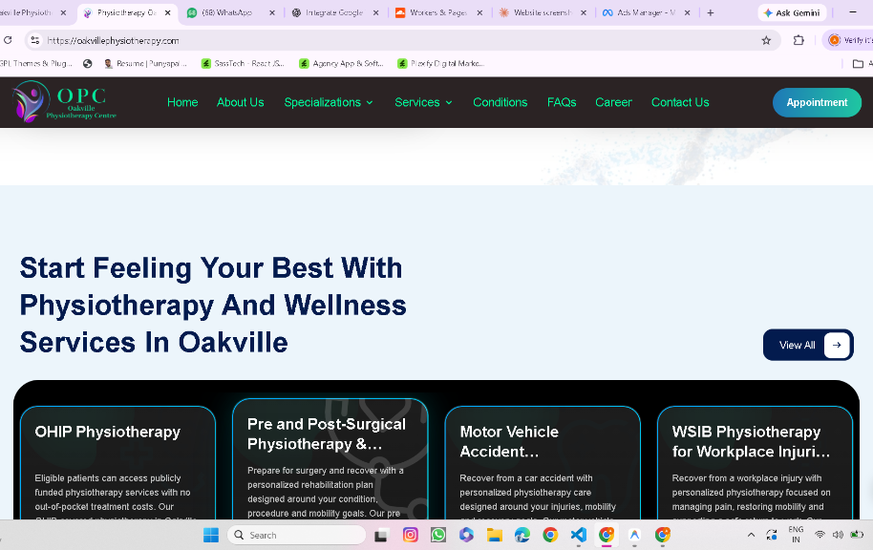Go to the Home nav link
The image size is (873, 550).
click(183, 102)
